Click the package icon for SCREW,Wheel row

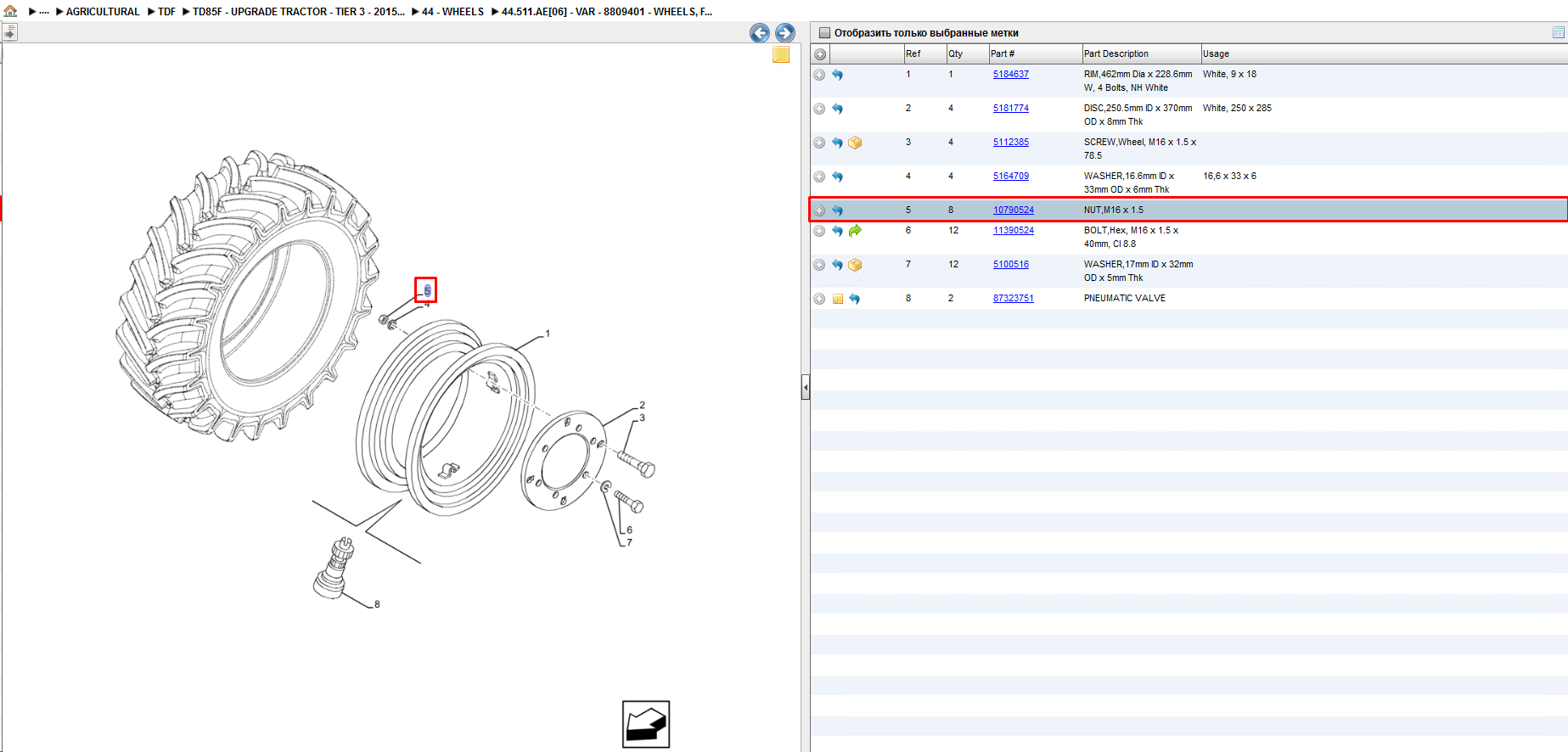point(855,143)
